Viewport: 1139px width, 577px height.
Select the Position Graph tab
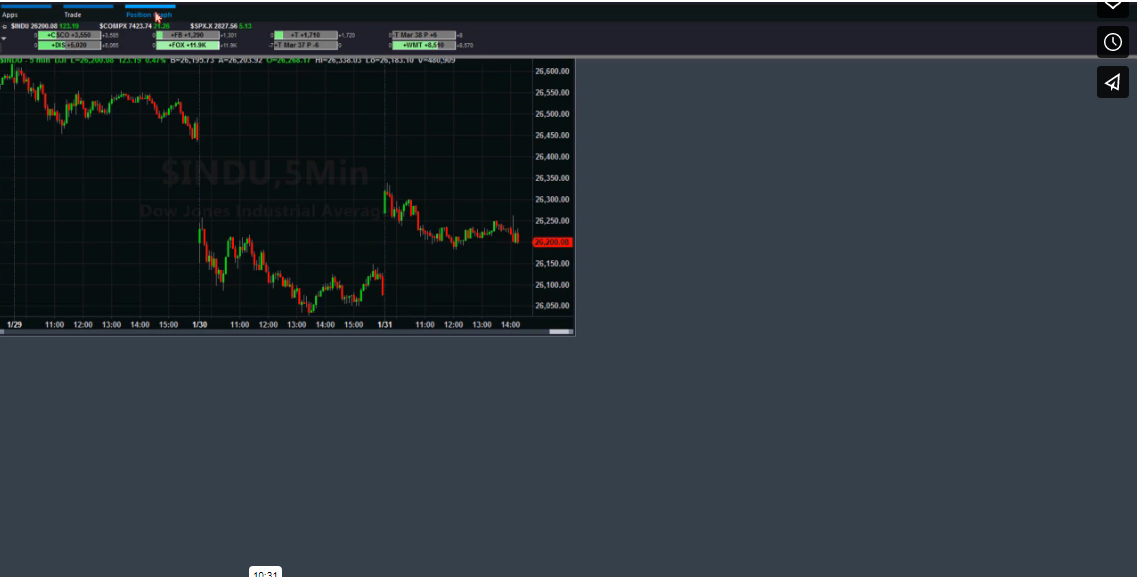(x=149, y=15)
